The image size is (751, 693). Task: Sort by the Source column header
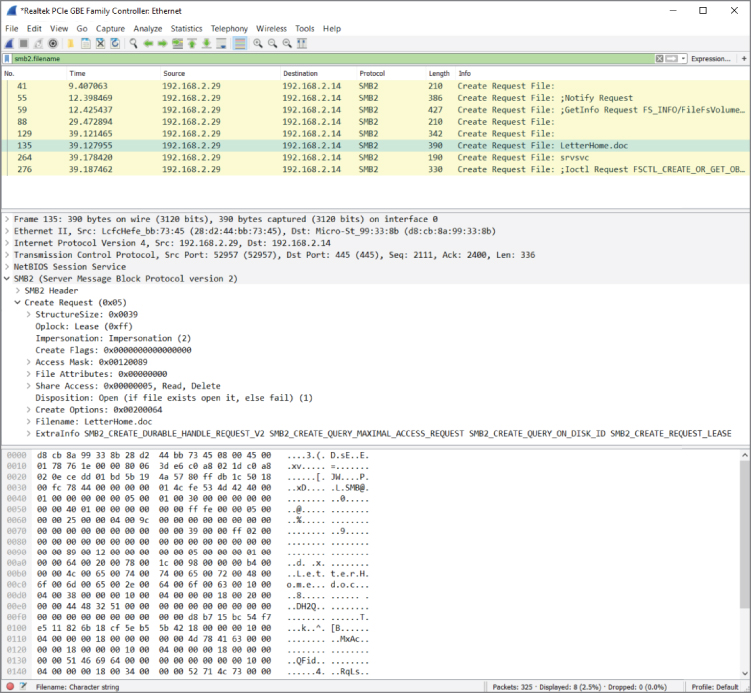click(x=220, y=73)
